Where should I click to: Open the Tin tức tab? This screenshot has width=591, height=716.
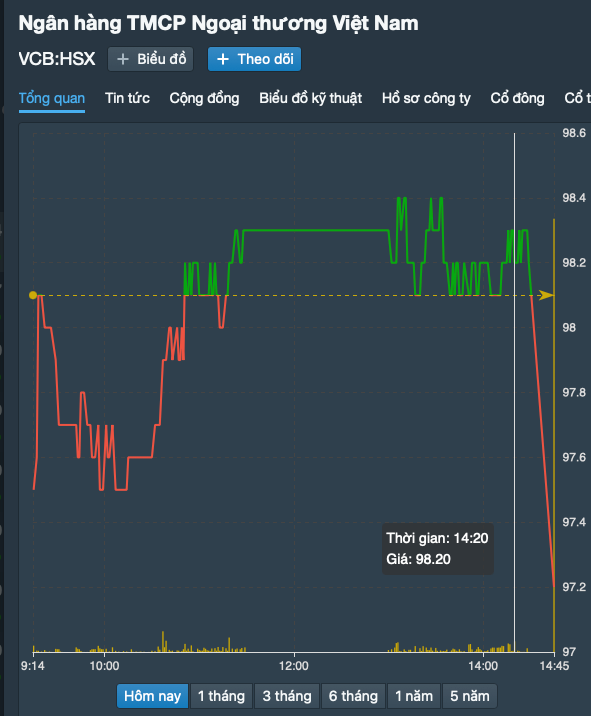(127, 98)
